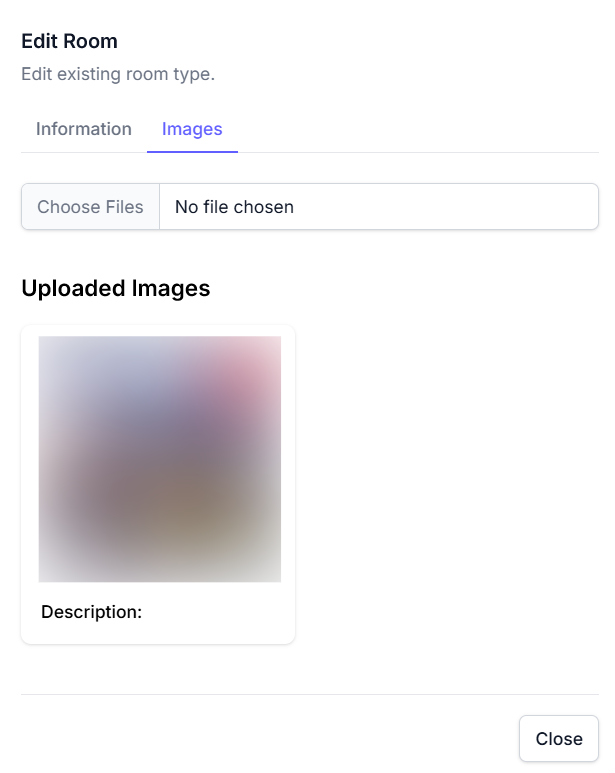This screenshot has height=773, width=615.
Task: Click the "Uploaded Images" heading
Action: (115, 288)
